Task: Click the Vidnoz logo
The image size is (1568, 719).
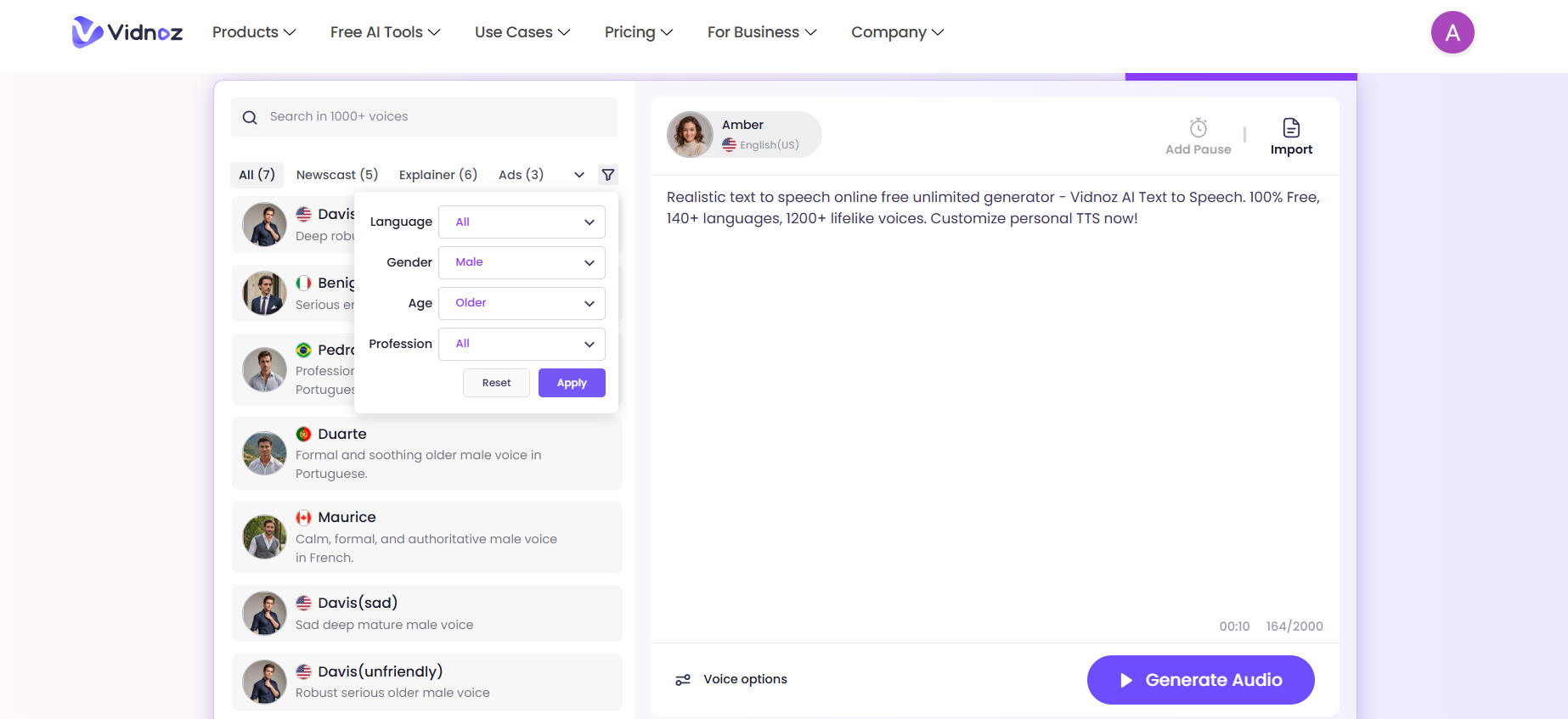Action: [x=126, y=31]
